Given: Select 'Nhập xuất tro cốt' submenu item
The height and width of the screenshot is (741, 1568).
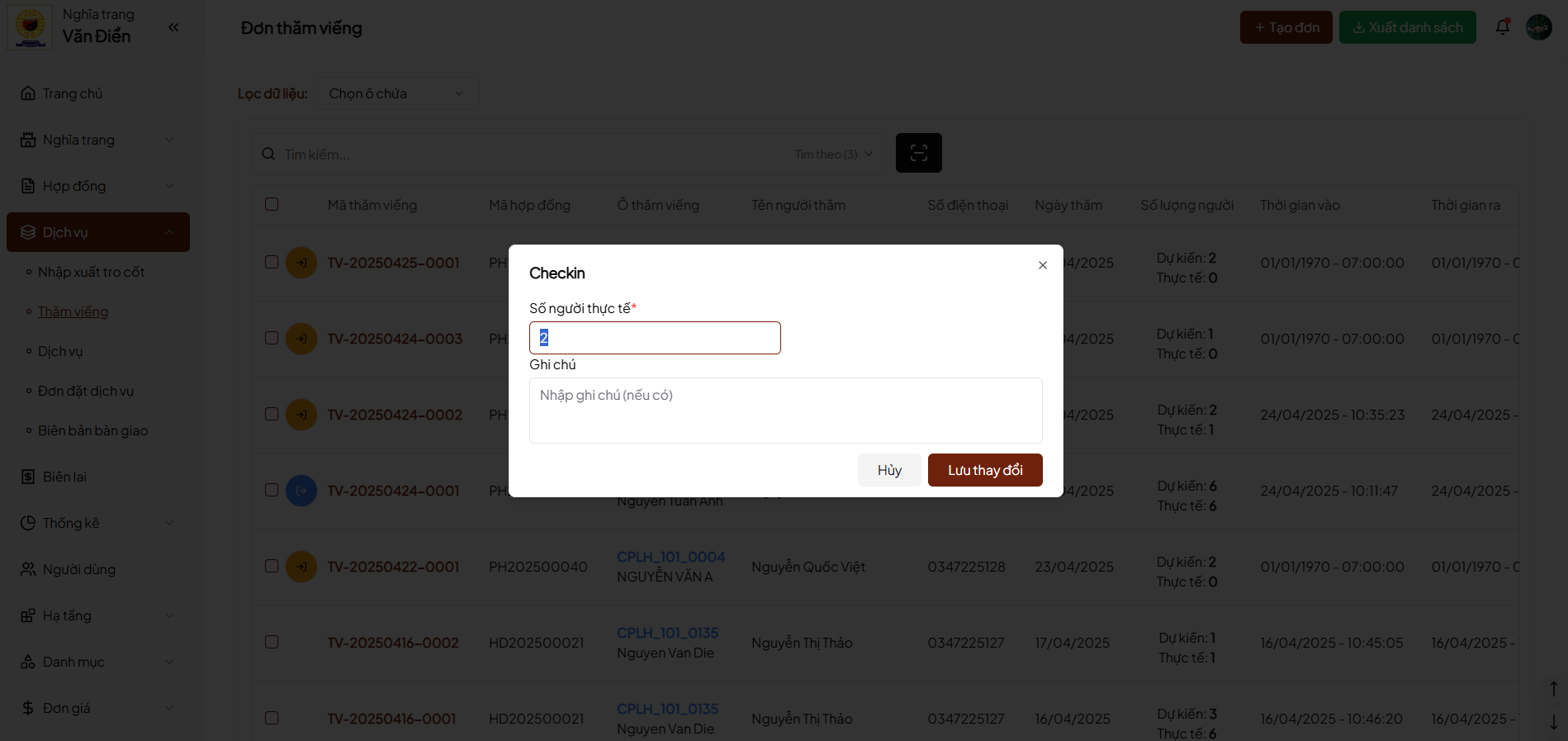Looking at the screenshot, I should tap(91, 272).
